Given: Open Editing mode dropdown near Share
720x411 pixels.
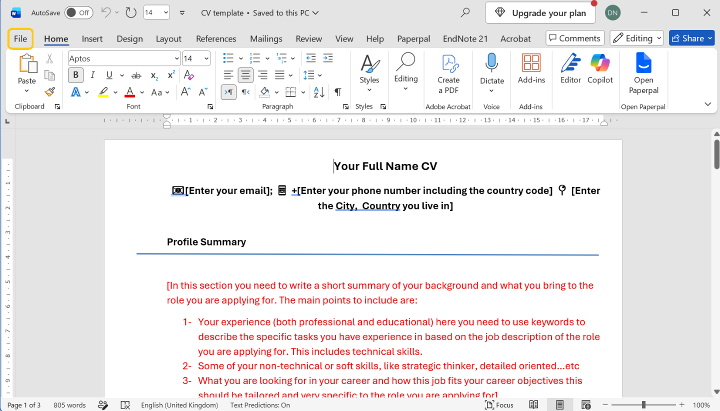Looking at the screenshot, I should [636, 38].
